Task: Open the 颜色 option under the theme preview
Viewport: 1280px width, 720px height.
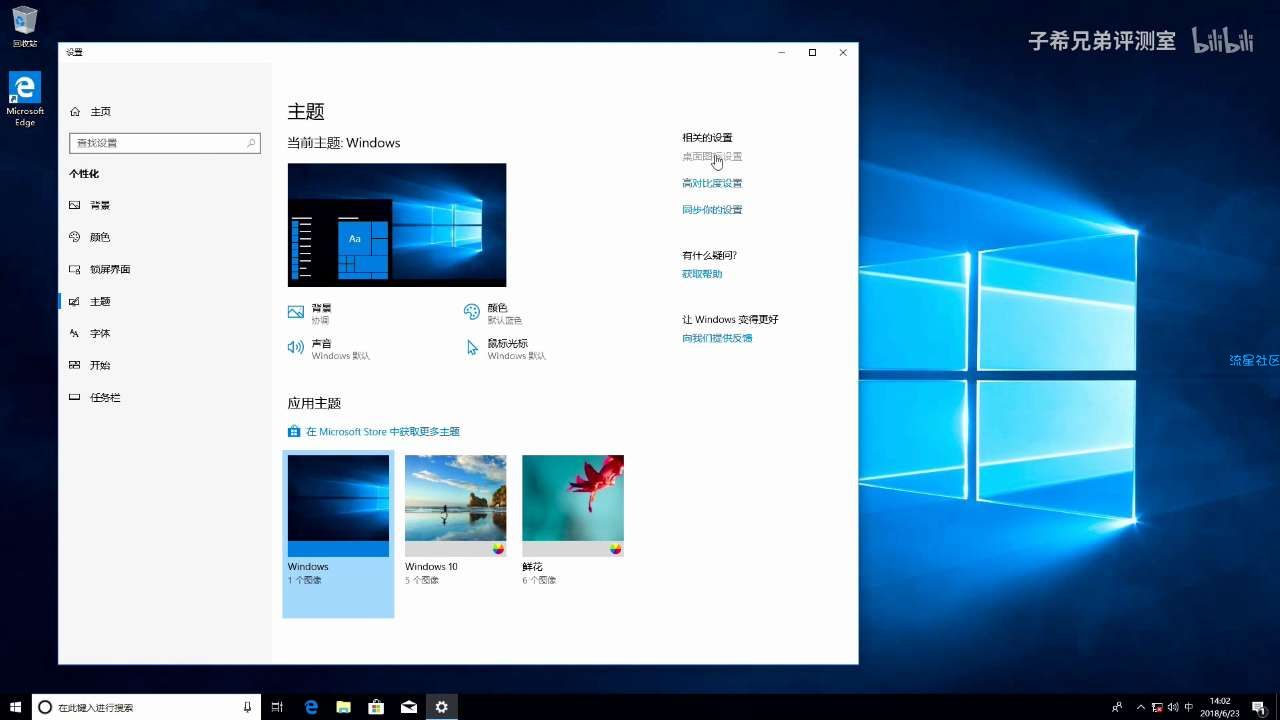Action: coord(493,313)
